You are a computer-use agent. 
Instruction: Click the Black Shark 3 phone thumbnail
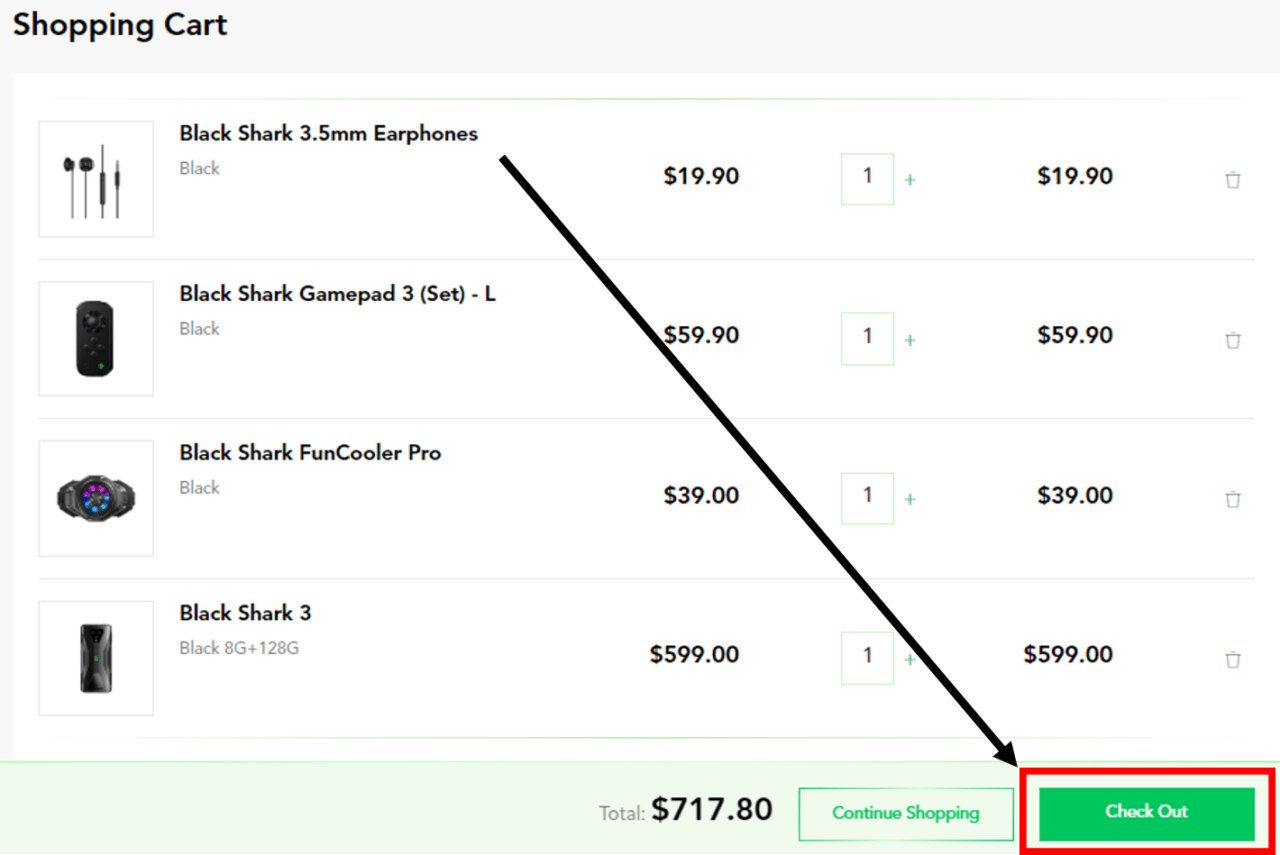click(x=95, y=658)
